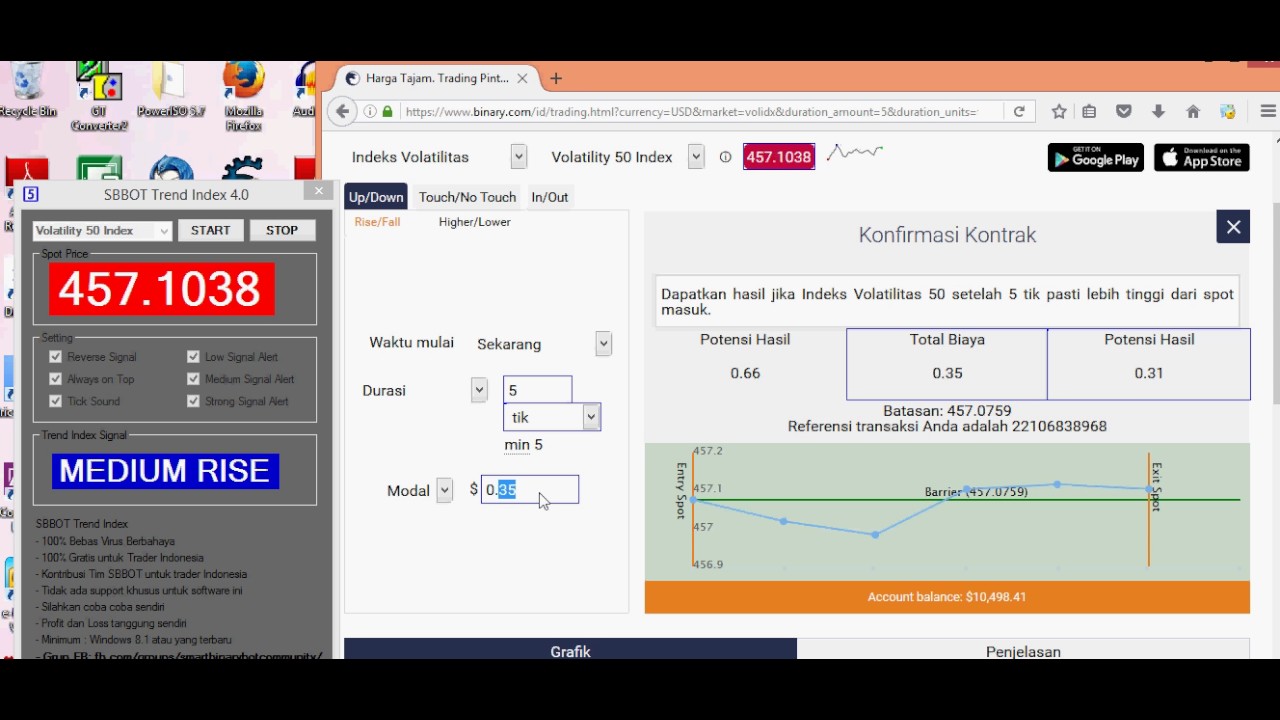The width and height of the screenshot is (1280, 720).
Task: Click the site info icon in address bar
Action: pyautogui.click(x=371, y=112)
